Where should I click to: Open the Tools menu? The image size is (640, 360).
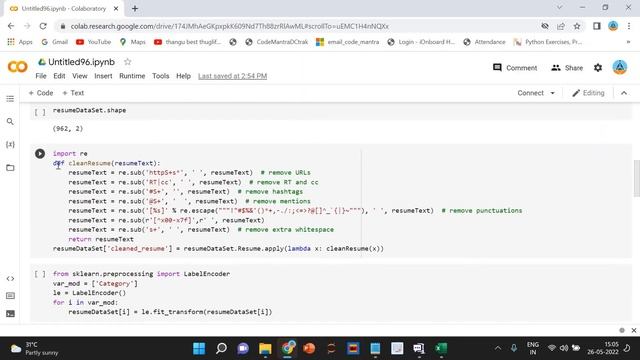click(160, 76)
